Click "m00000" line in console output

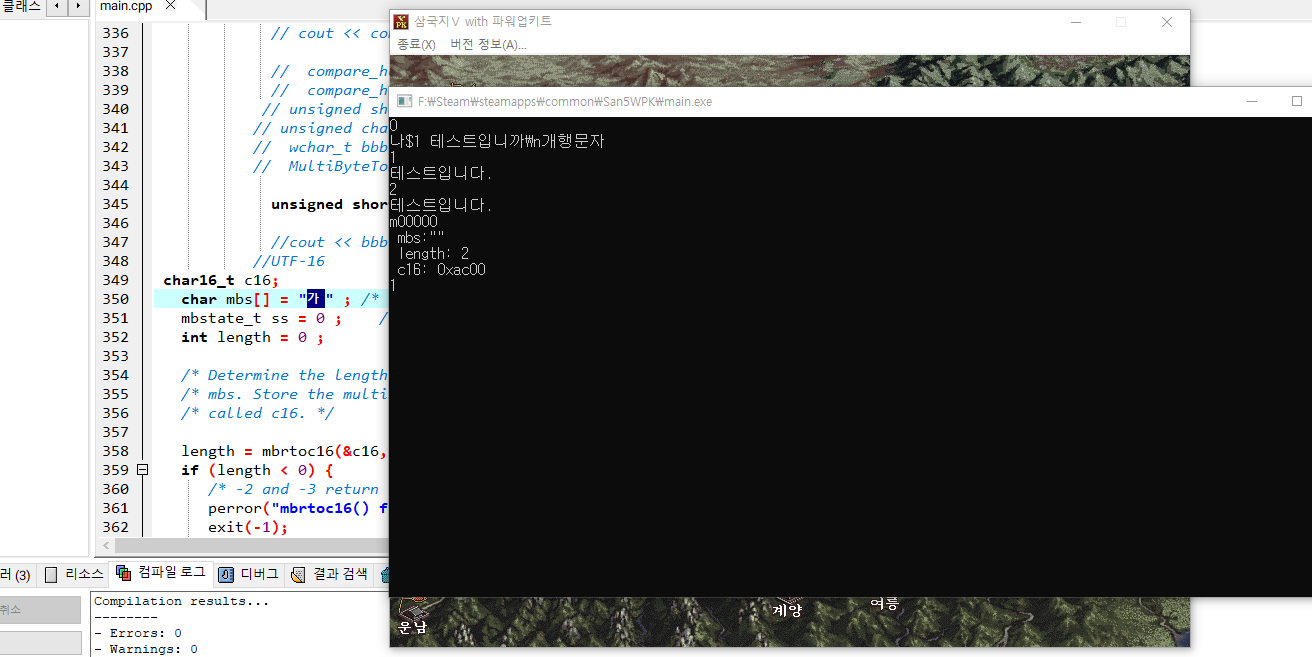[413, 221]
